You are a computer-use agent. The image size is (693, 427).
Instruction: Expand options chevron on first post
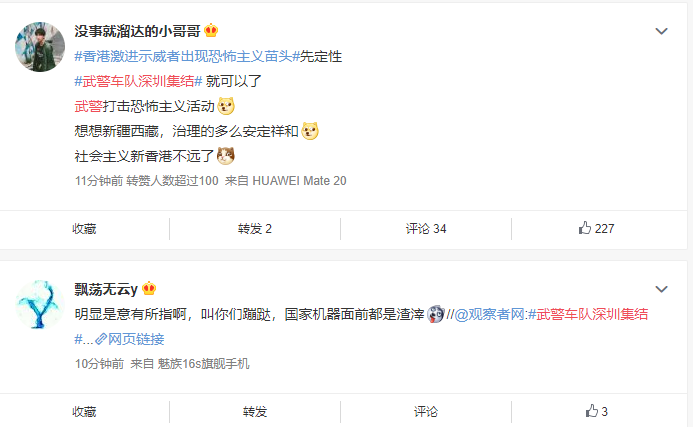661,31
